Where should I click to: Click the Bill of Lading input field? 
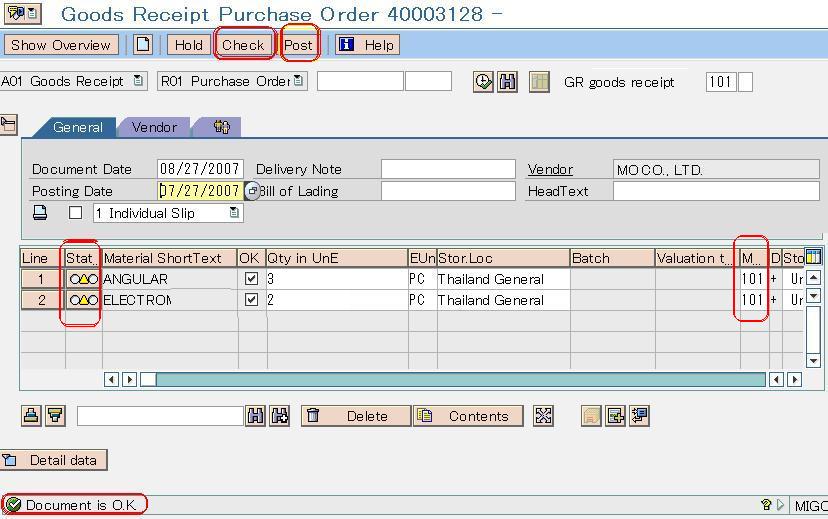(x=448, y=191)
